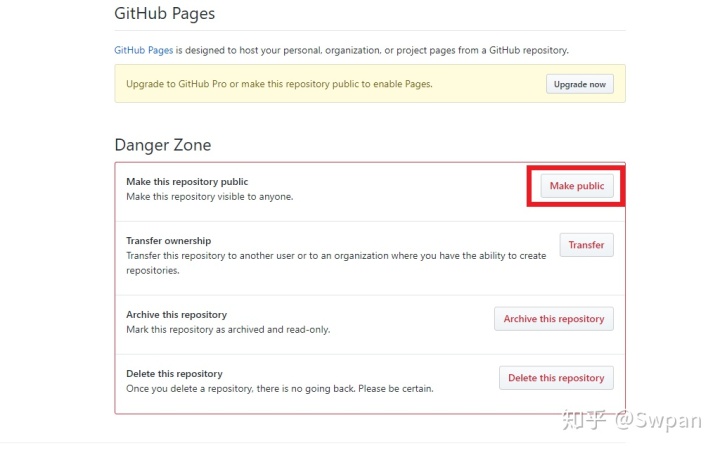
Task: Click 'Make this repository visible to anyone.' text
Action: (209, 196)
